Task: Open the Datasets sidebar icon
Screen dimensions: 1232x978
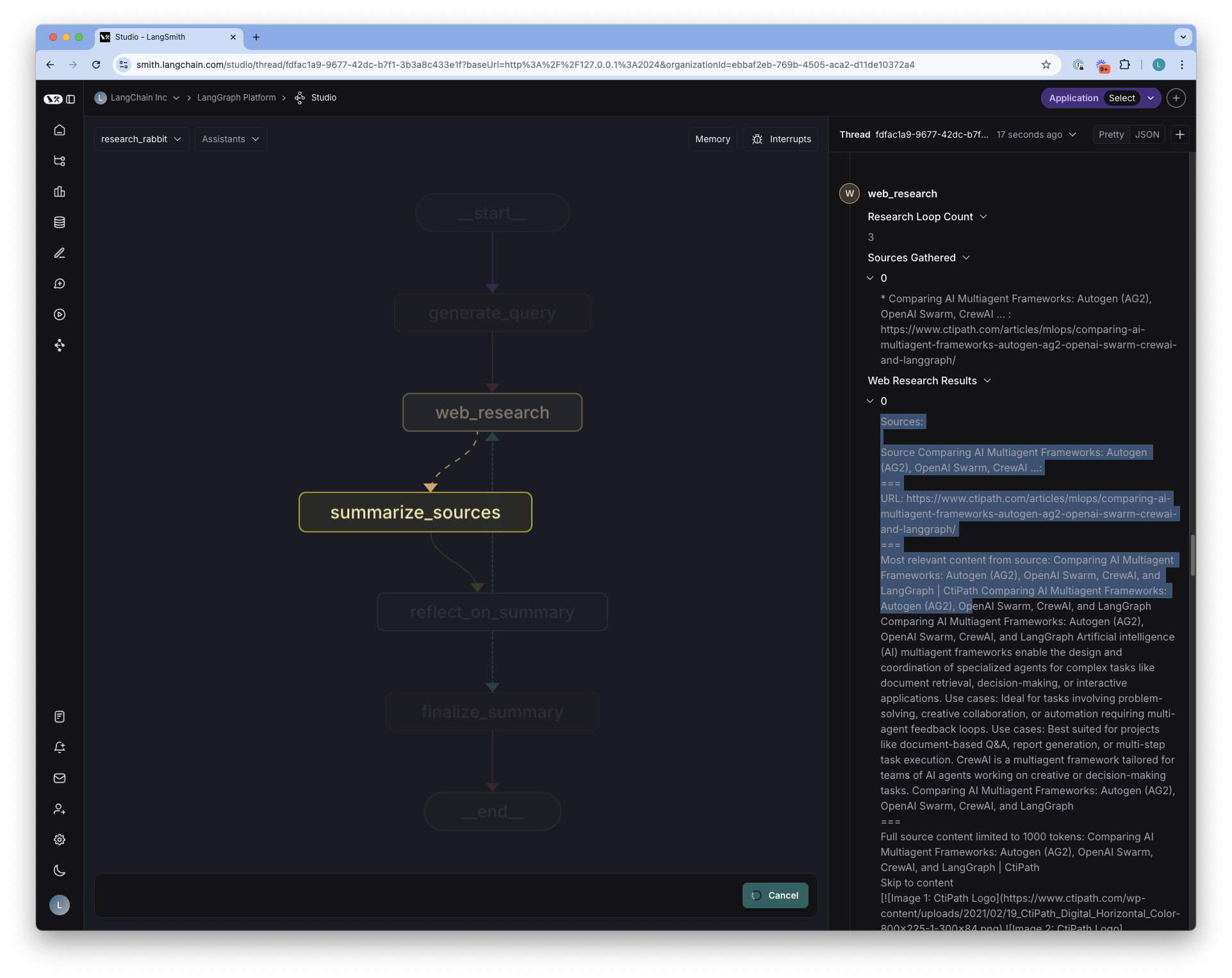Action: point(60,222)
